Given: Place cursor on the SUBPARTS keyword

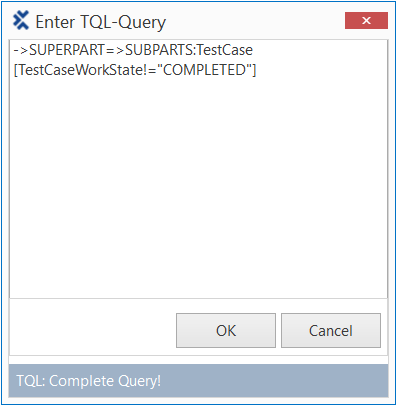Looking at the screenshot, I should (x=159, y=50).
